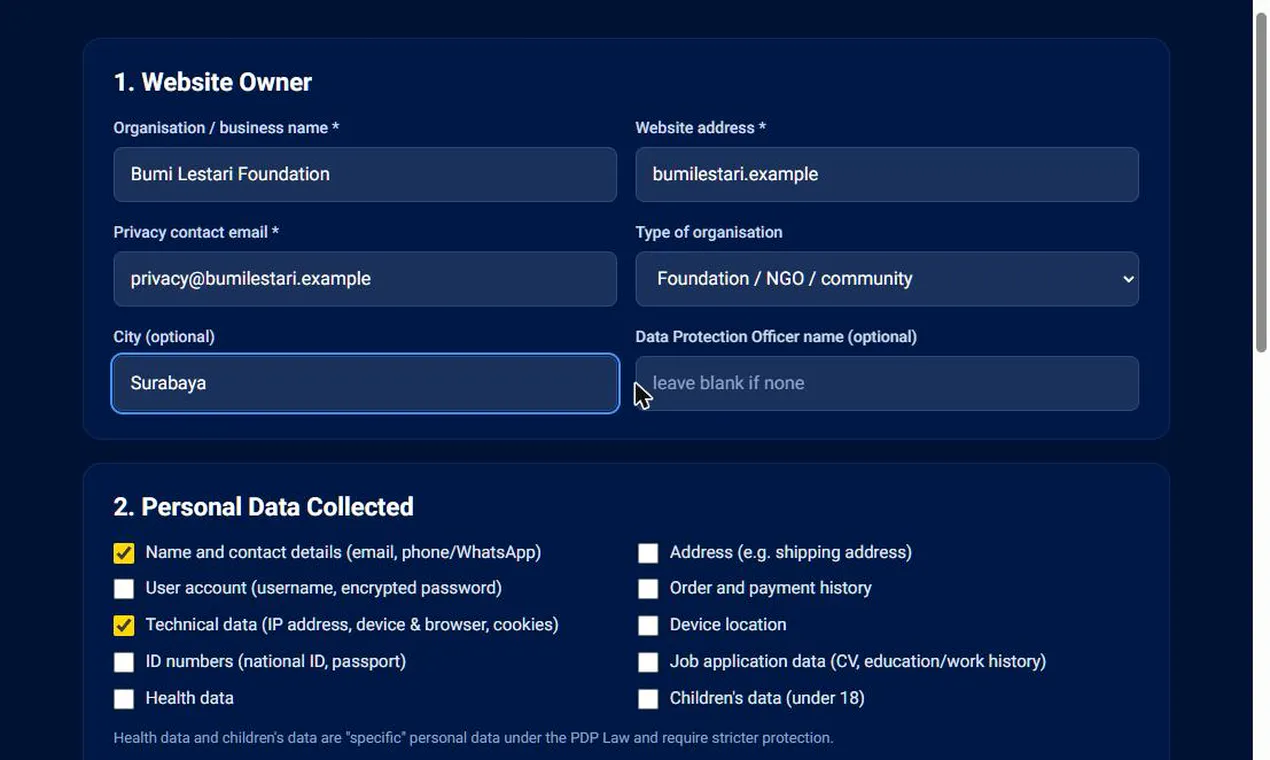Image resolution: width=1270 pixels, height=760 pixels.
Task: Check the Device location checkbox
Action: [648, 625]
